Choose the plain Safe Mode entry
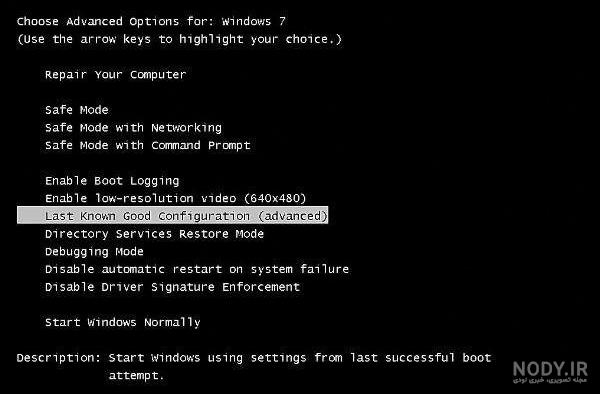 click(77, 110)
